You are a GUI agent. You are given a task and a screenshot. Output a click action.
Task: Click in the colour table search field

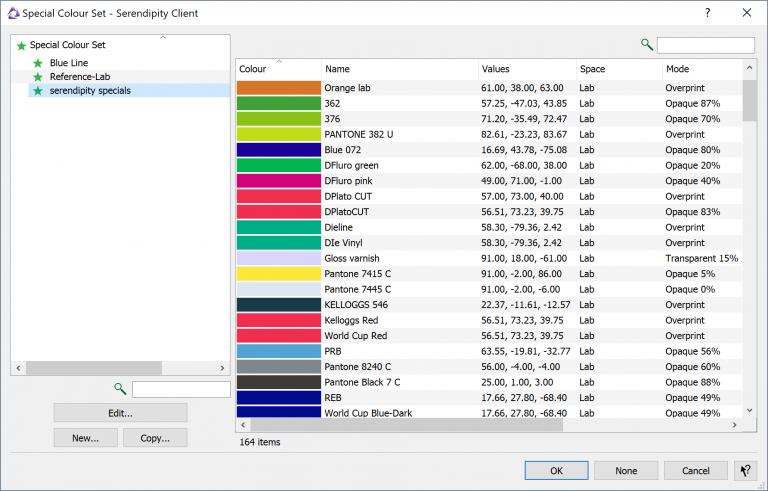tap(705, 45)
